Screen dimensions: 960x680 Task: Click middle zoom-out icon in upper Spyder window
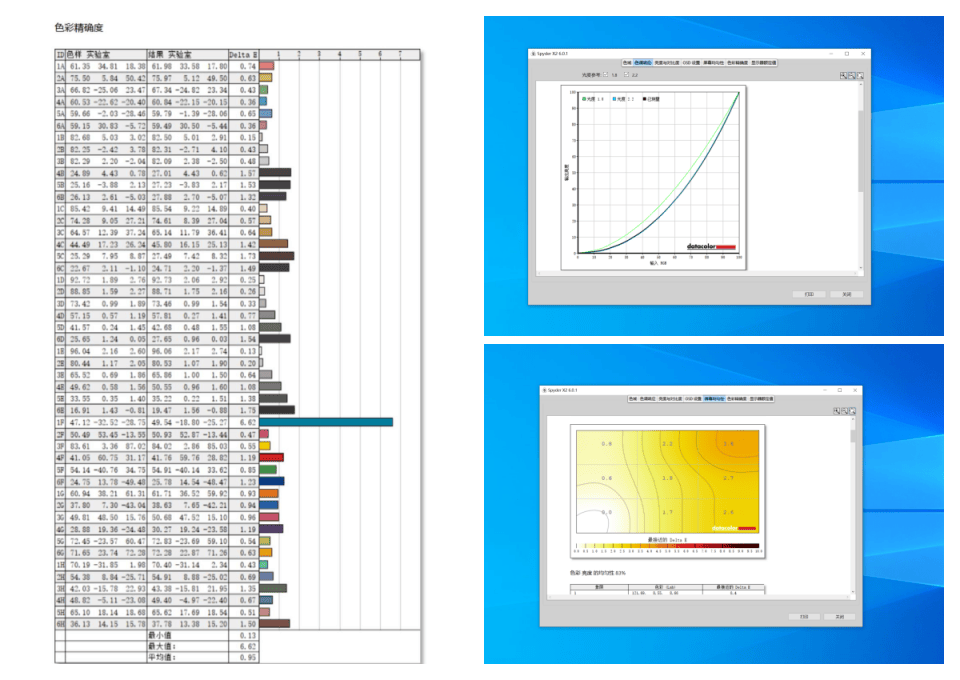click(850, 75)
